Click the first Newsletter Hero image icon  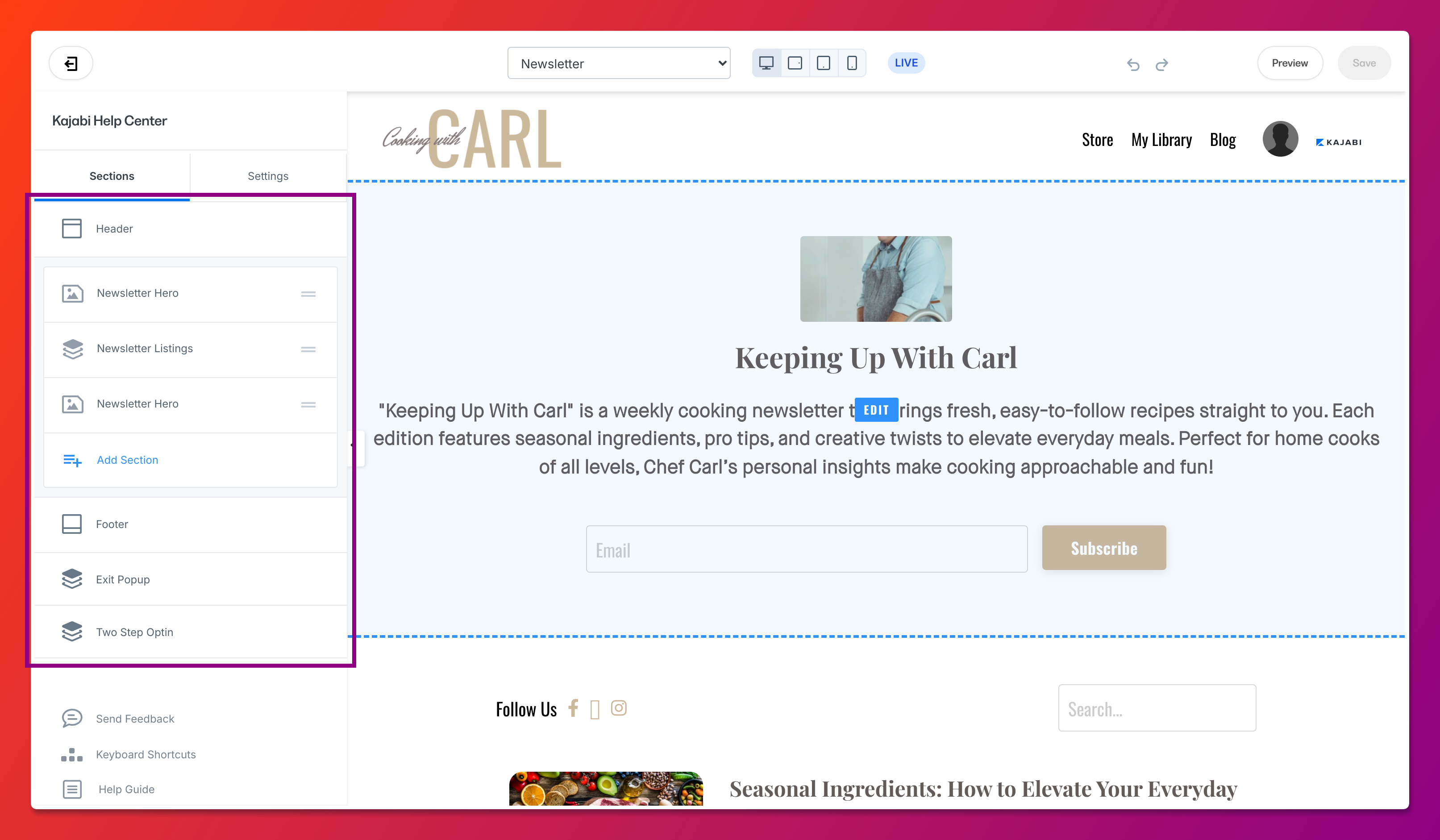[x=73, y=294]
